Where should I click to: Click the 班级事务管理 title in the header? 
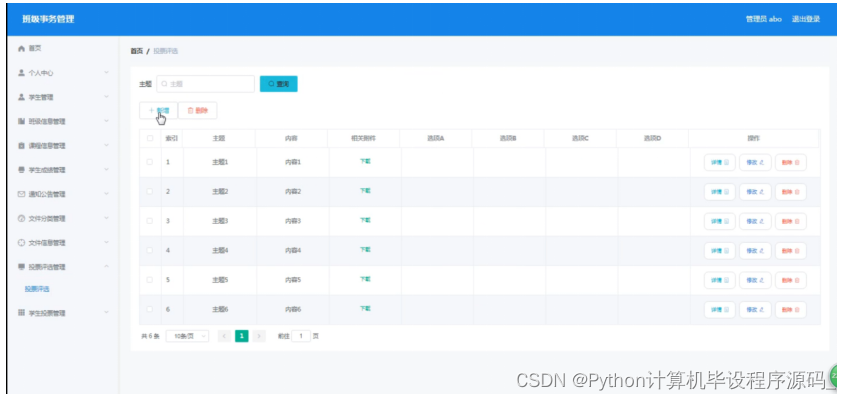tap(48, 19)
